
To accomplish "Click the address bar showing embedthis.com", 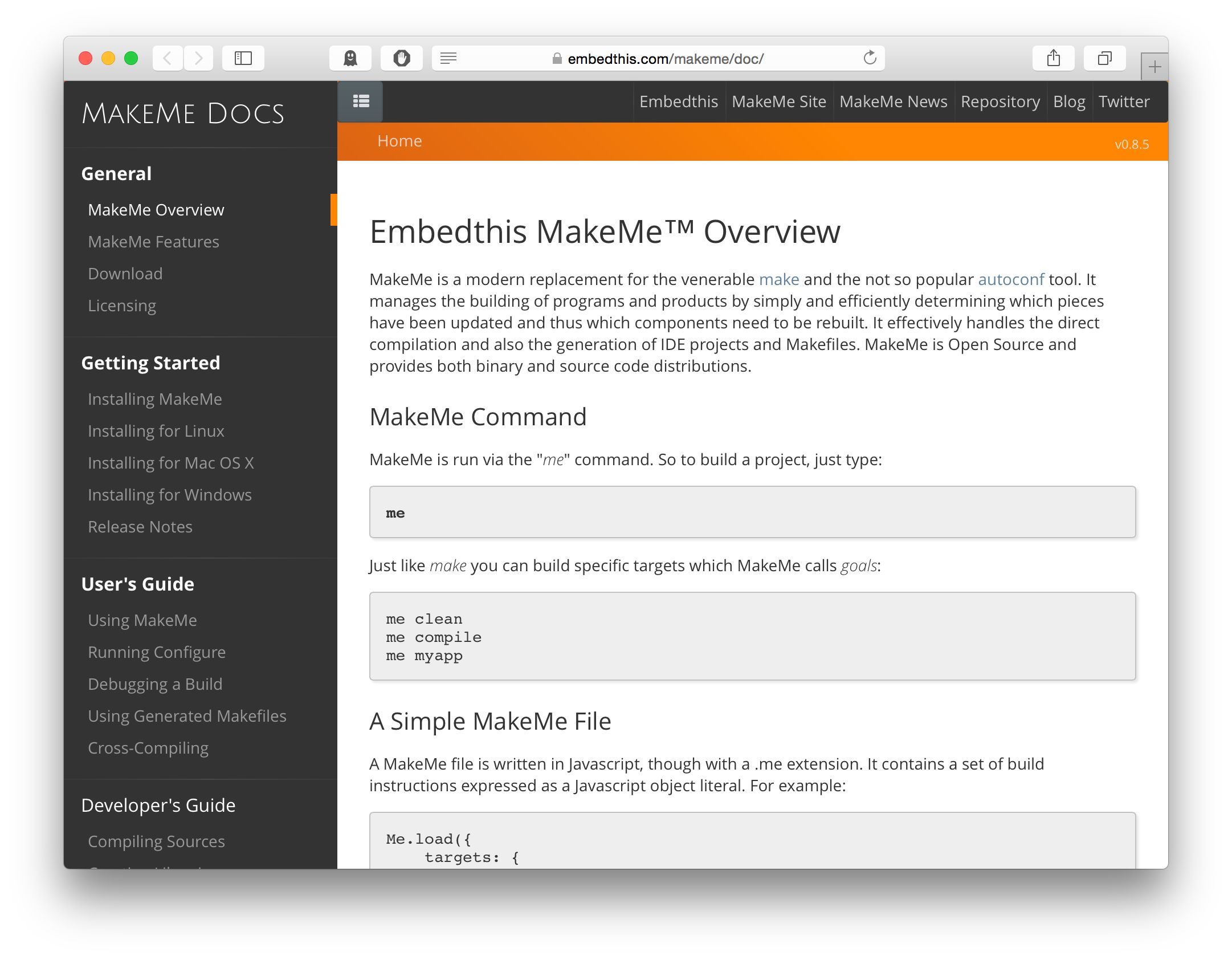I will tap(666, 58).
